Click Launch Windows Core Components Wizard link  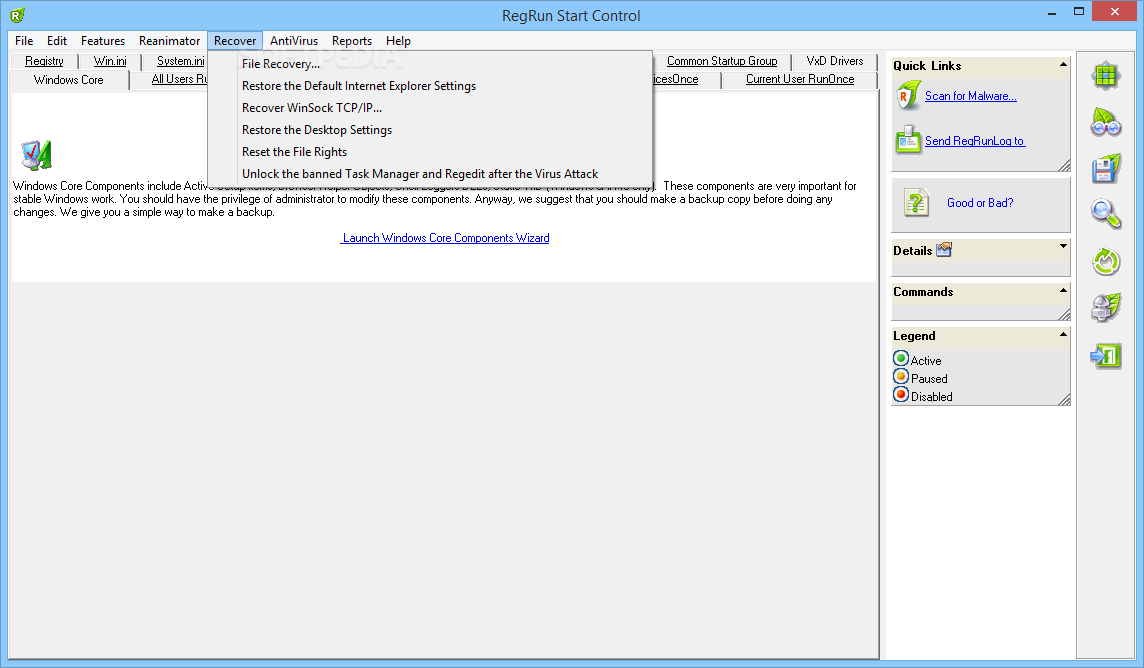(445, 238)
